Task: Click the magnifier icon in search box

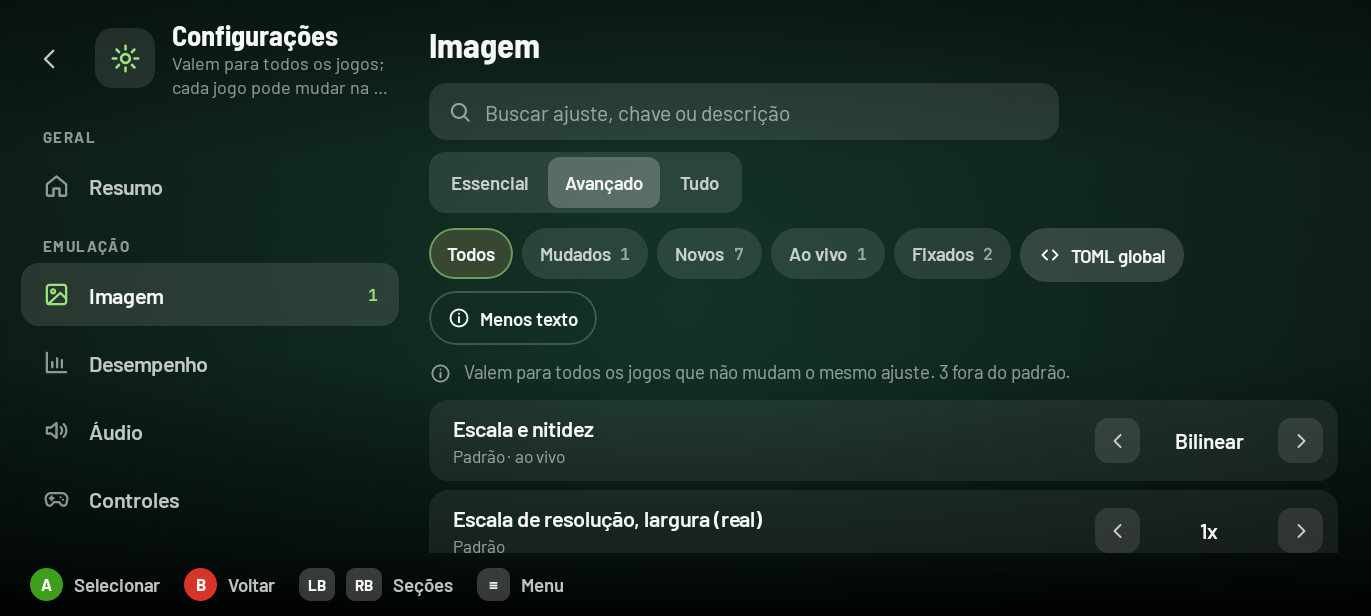Action: coord(460,112)
